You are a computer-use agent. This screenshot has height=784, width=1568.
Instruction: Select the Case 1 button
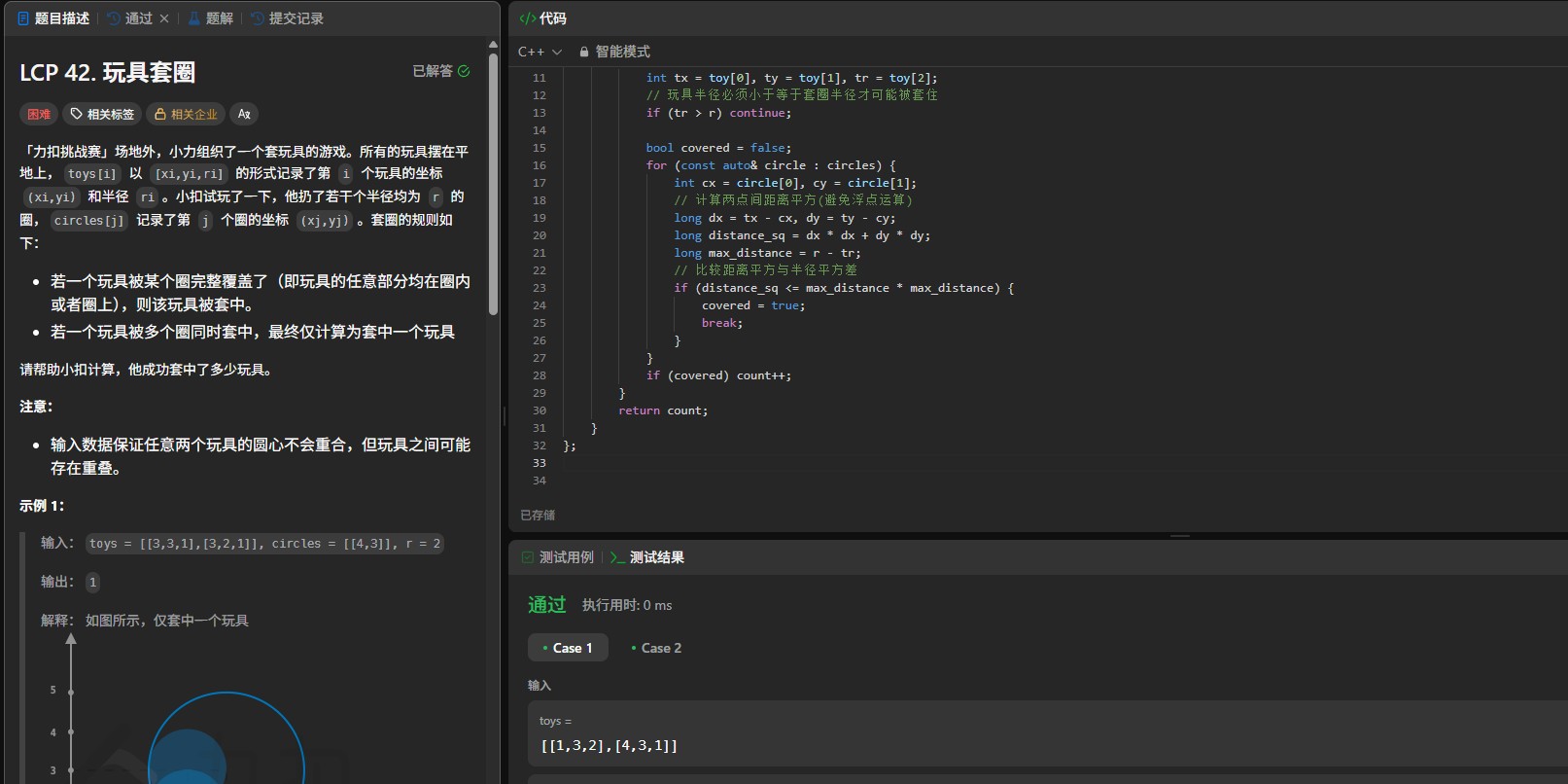(568, 648)
